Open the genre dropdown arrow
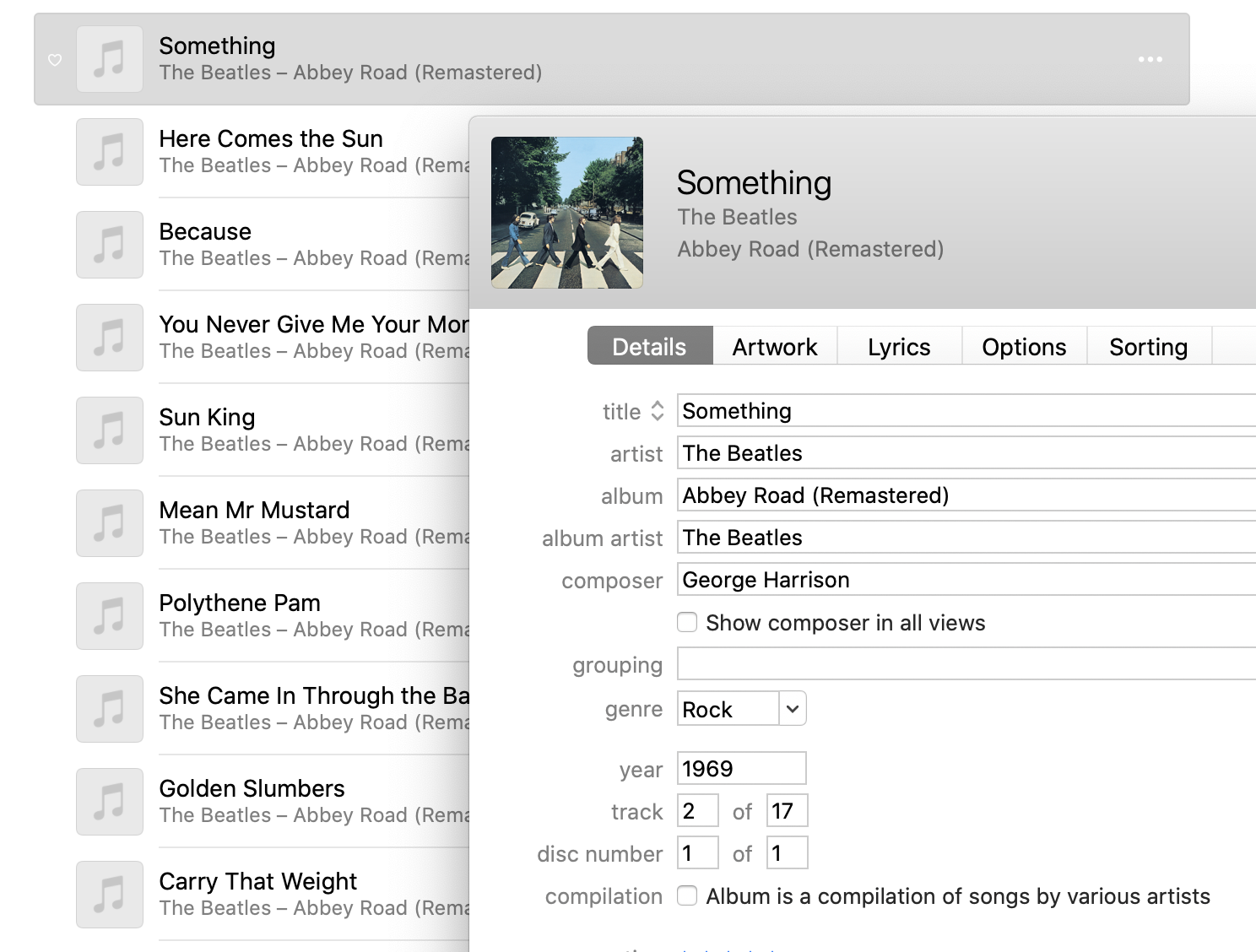Image resolution: width=1256 pixels, height=952 pixels. coord(792,709)
